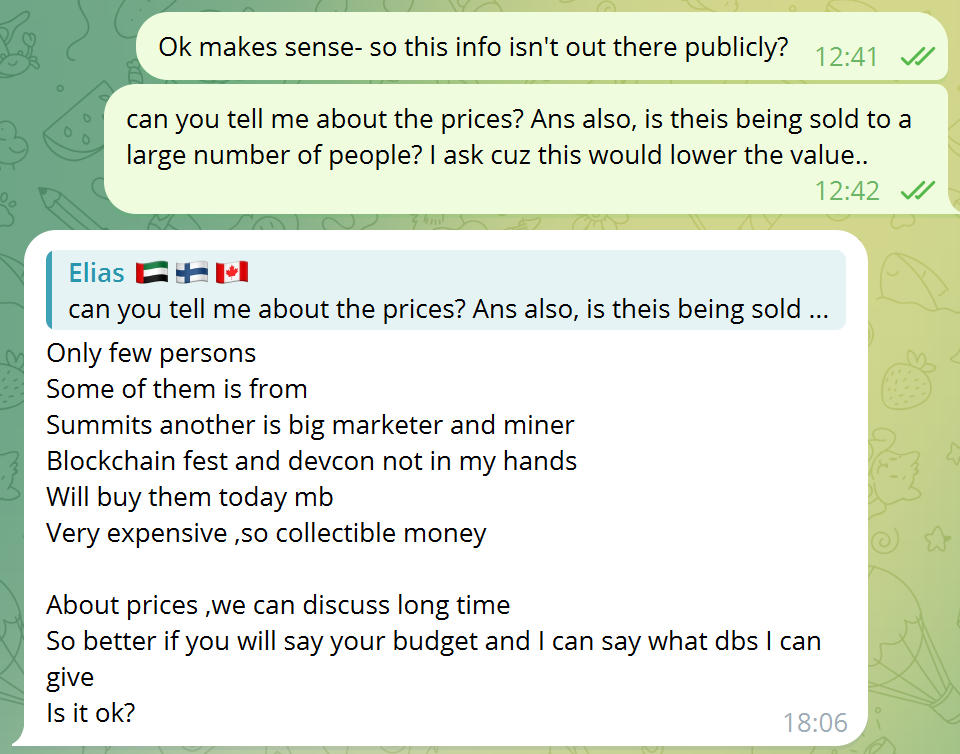960x754 pixels.
Task: Click the "Very expensive, so collectible money" line
Action: (266, 533)
